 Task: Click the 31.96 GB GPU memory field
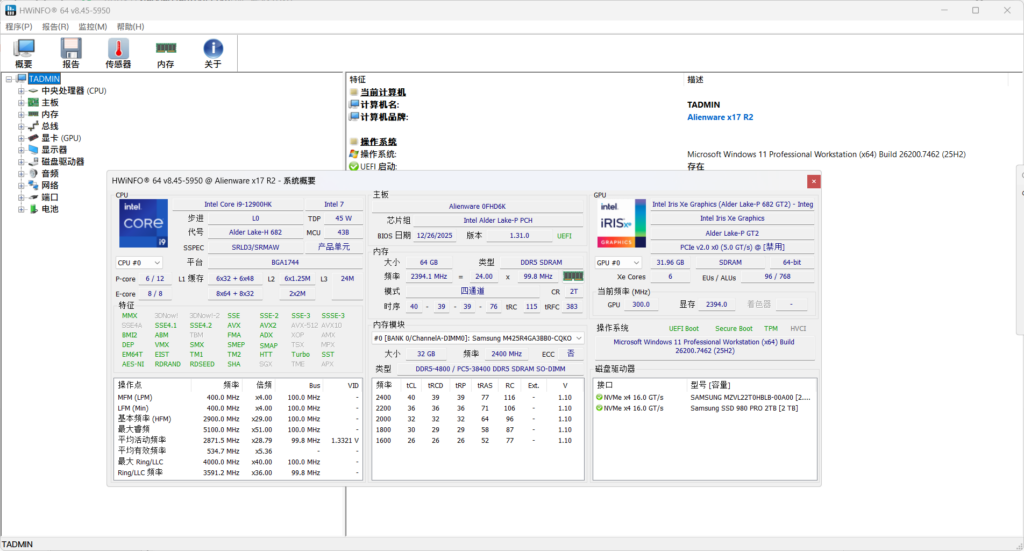(670, 262)
